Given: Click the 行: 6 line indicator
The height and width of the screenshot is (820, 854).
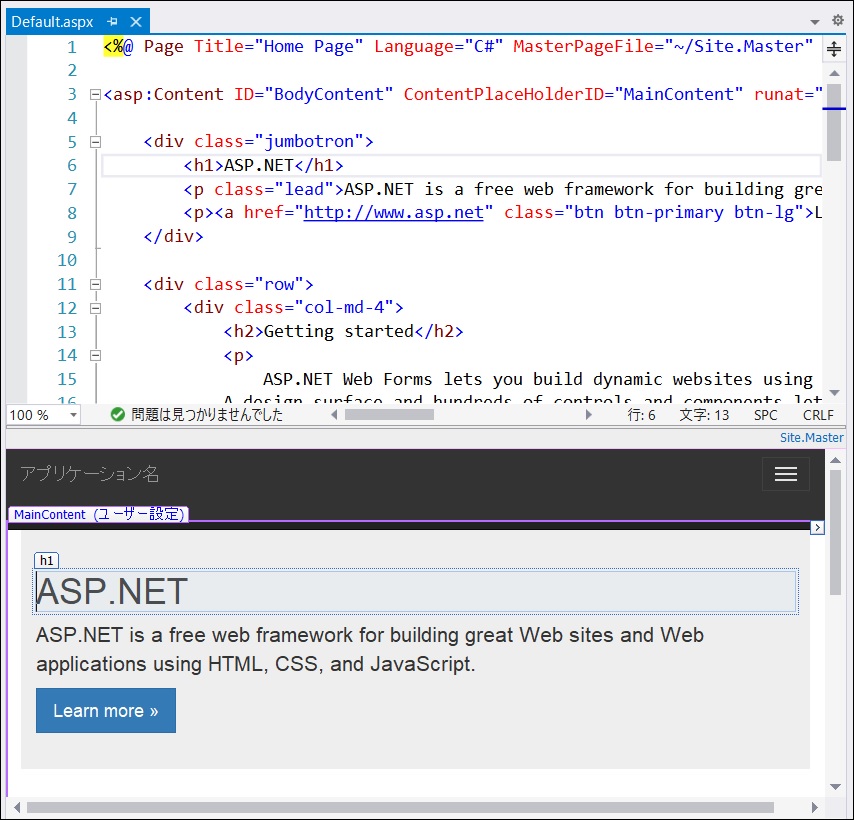Looking at the screenshot, I should (x=641, y=415).
